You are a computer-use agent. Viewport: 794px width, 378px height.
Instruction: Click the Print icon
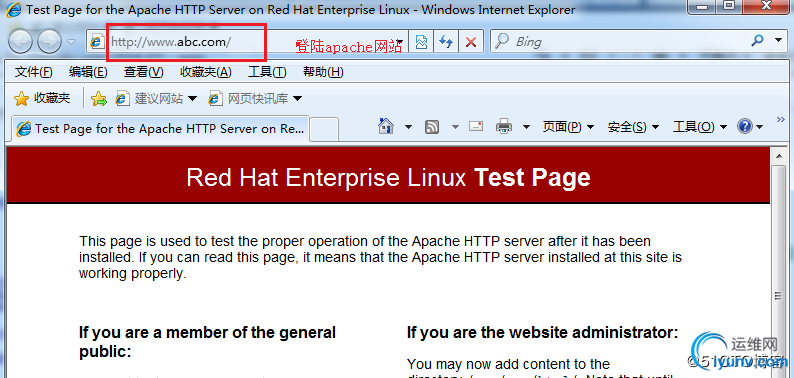click(503, 126)
